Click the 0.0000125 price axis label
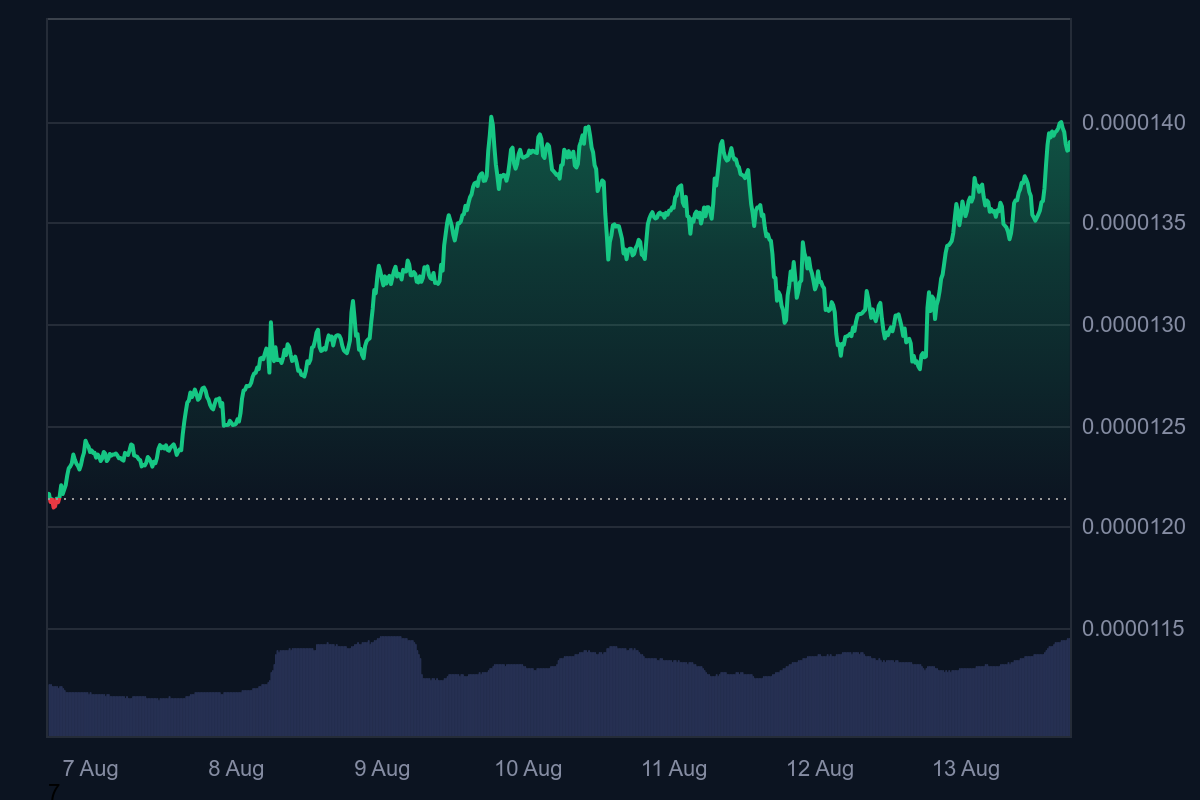 click(x=1134, y=427)
